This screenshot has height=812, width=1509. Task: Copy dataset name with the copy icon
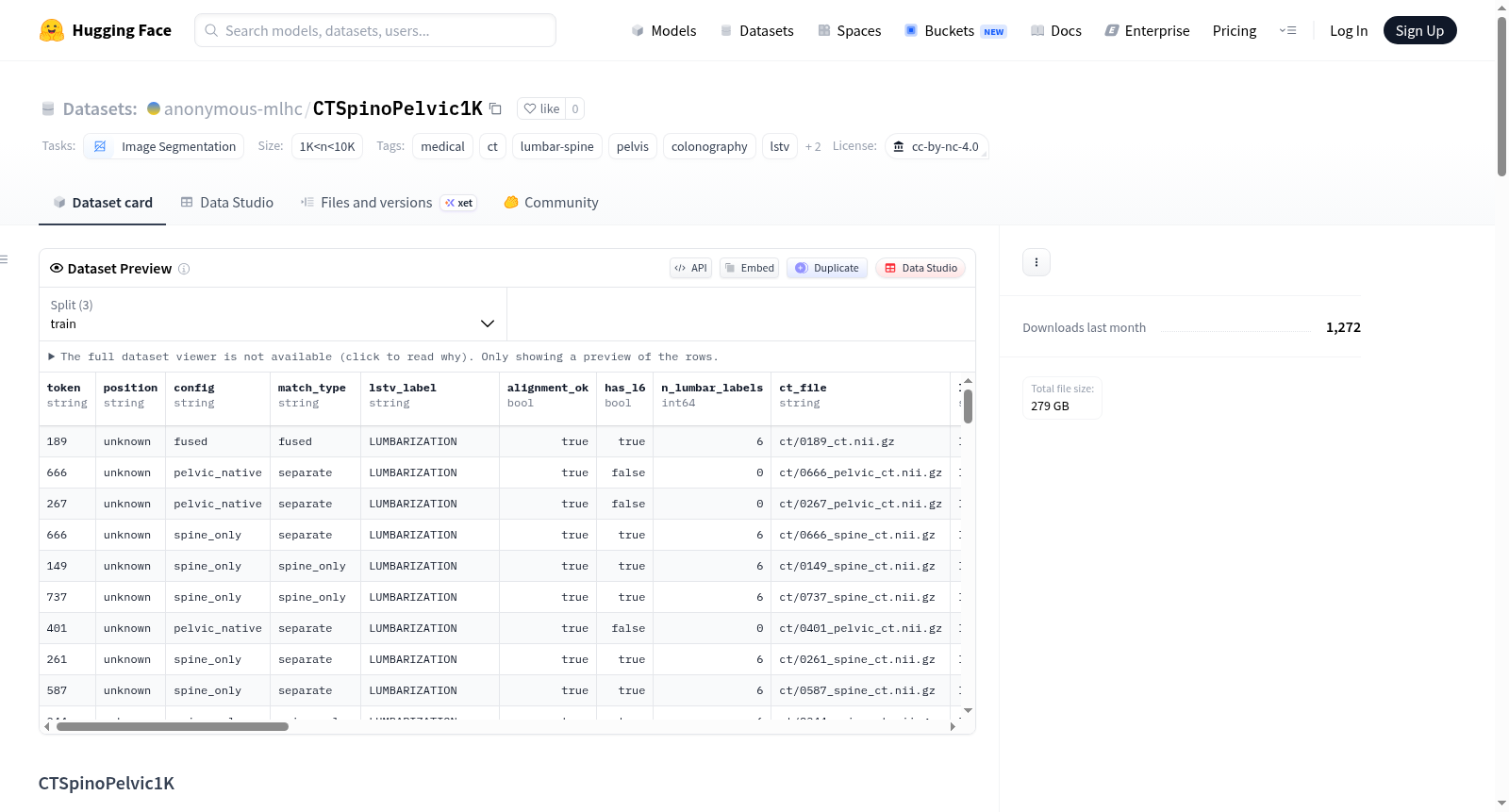[x=496, y=108]
